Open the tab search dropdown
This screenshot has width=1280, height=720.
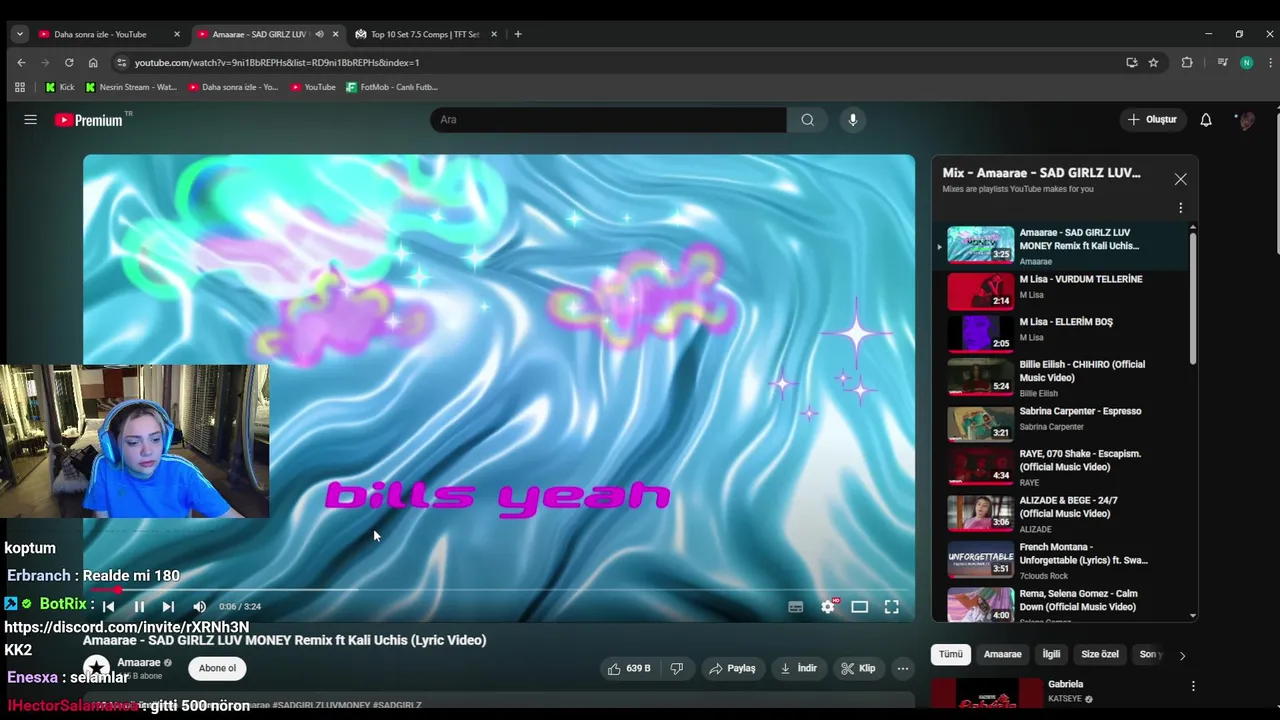pos(19,34)
